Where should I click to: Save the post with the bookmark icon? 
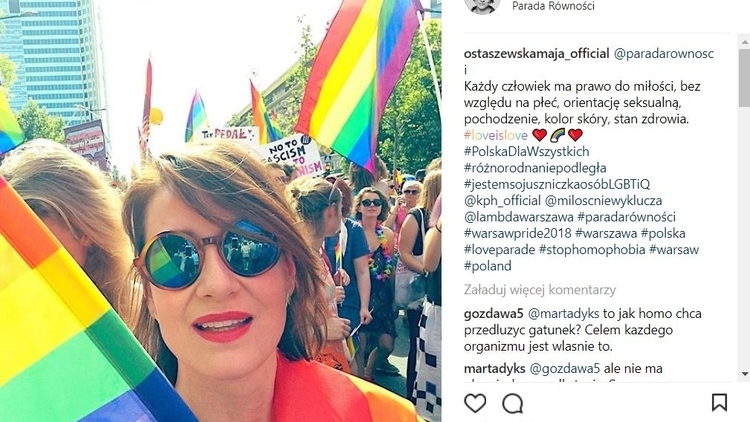[719, 402]
